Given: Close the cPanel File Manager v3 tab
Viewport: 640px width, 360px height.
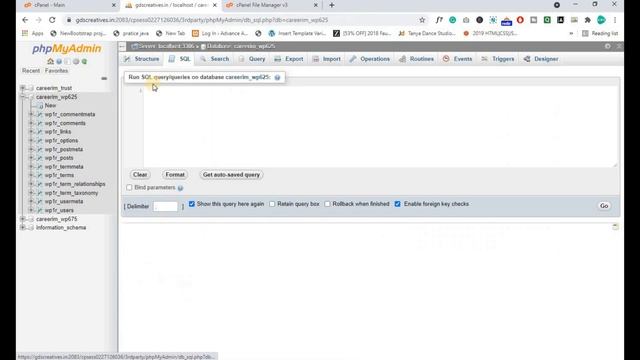Looking at the screenshot, I should pyautogui.click(x=316, y=5).
